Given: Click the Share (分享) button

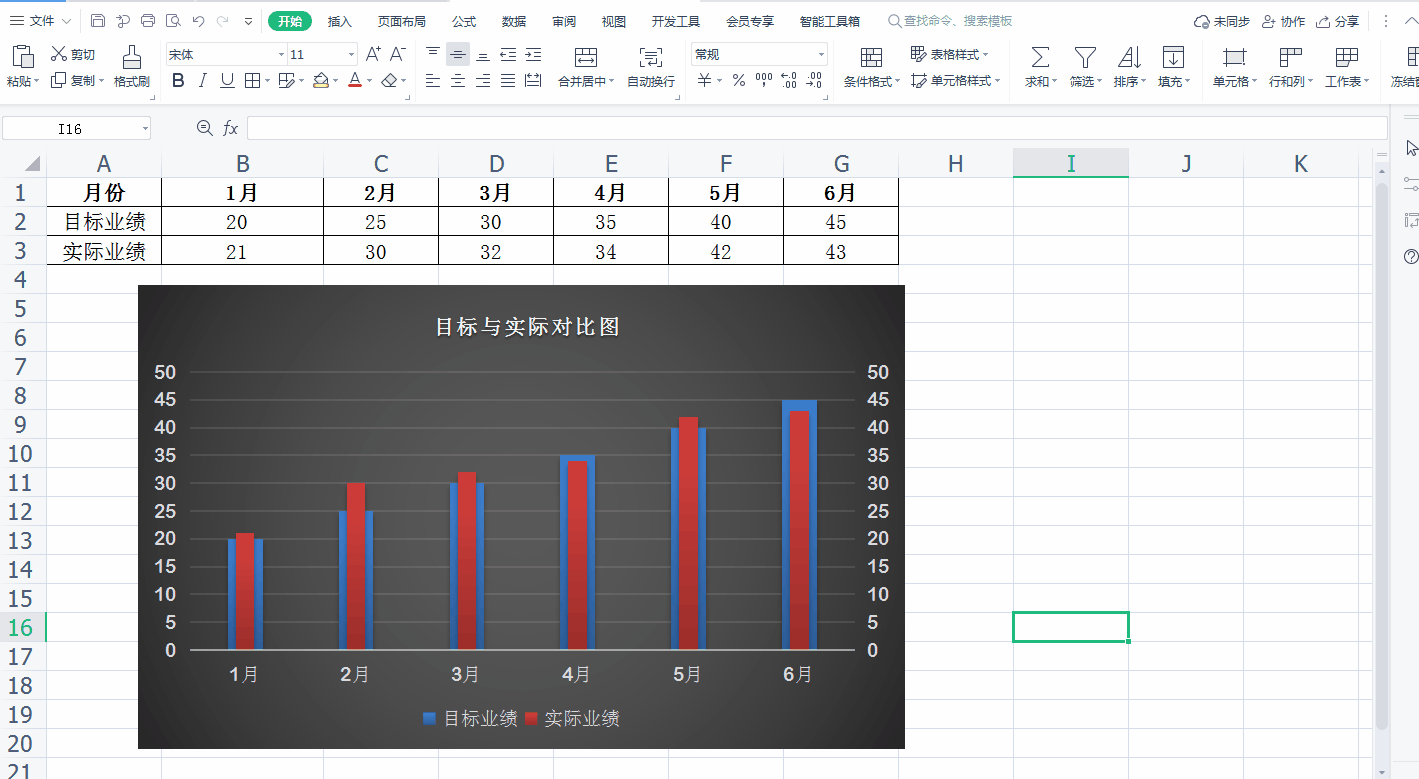Looking at the screenshot, I should point(1337,21).
